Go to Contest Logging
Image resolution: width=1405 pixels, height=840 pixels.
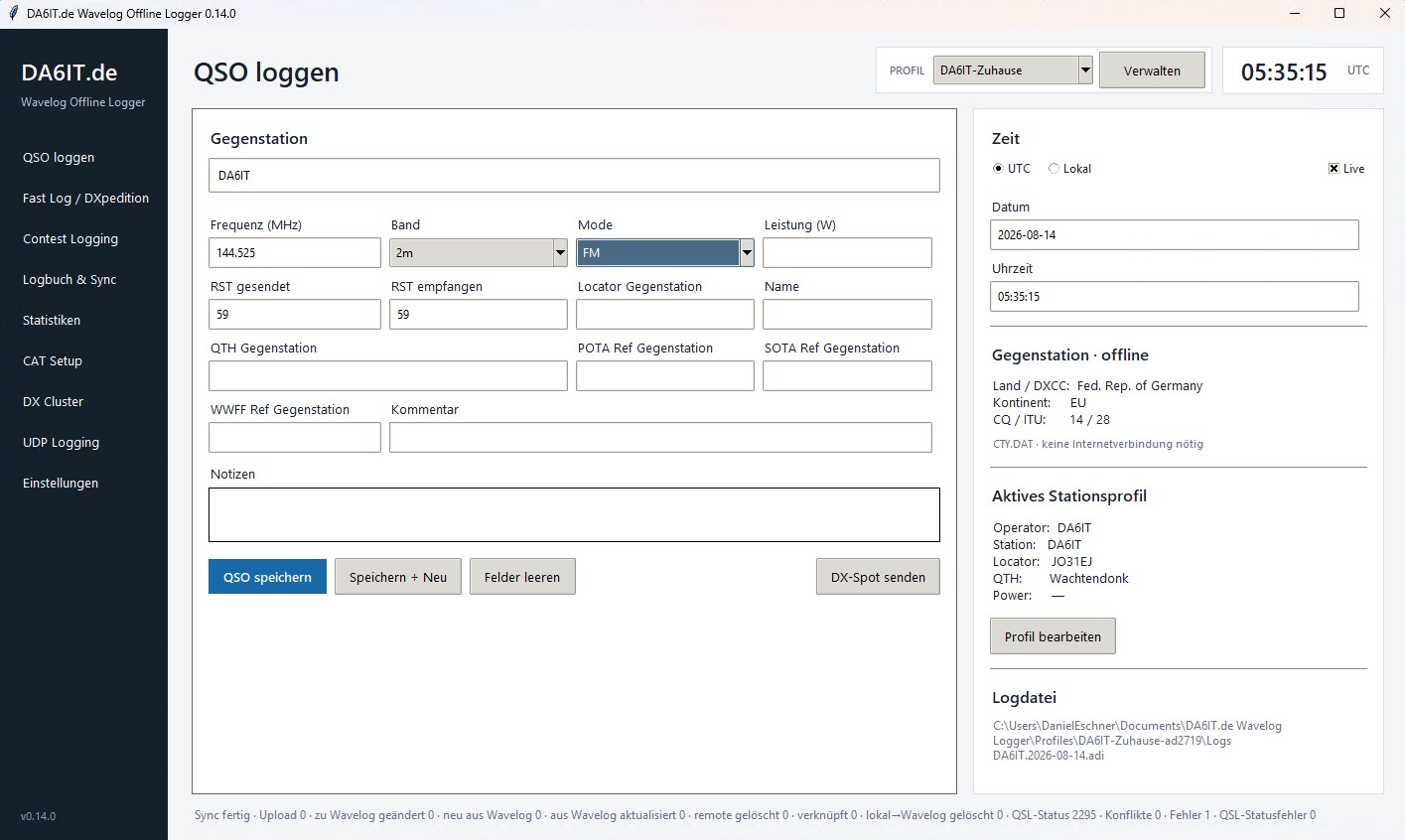[x=70, y=238]
